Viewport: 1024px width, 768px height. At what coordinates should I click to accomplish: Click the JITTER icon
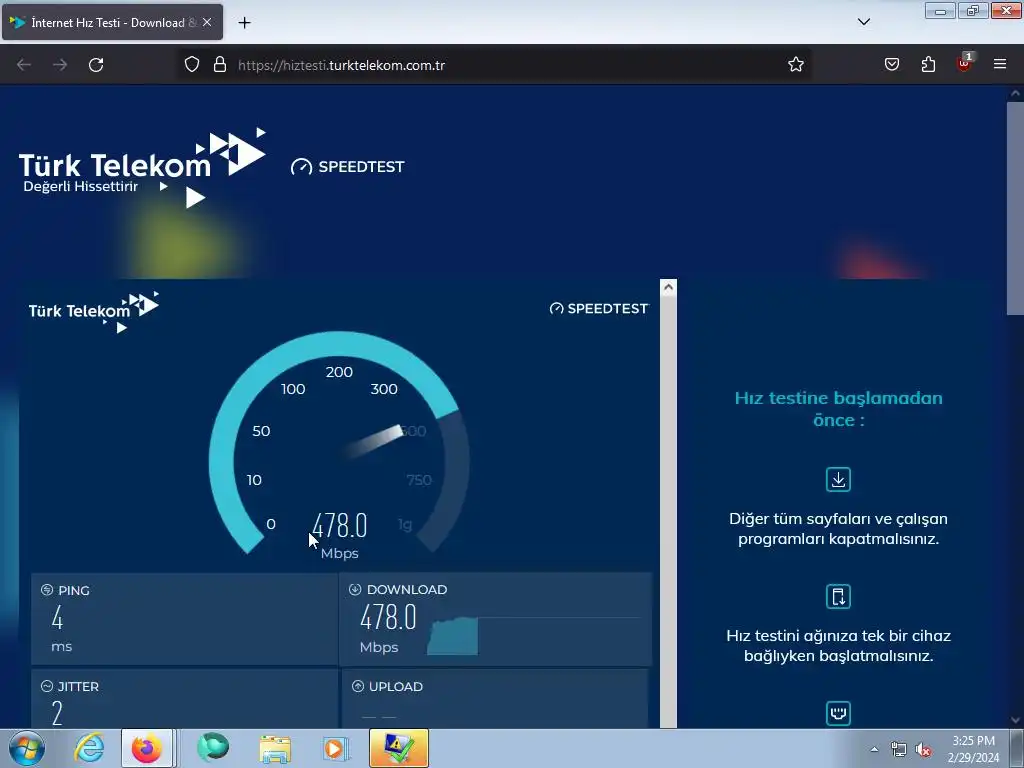(47, 686)
